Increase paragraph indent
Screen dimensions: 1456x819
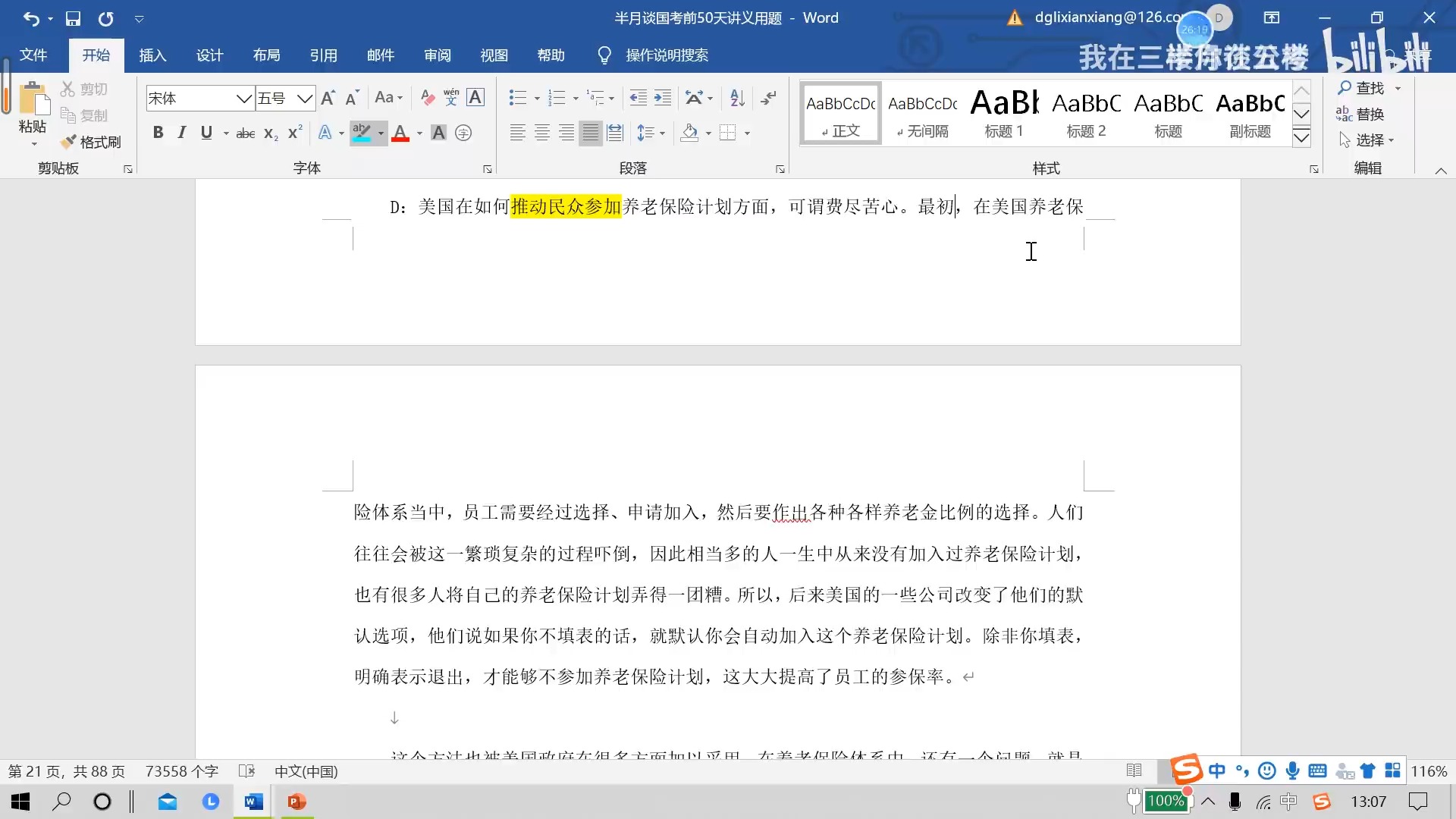[663, 97]
